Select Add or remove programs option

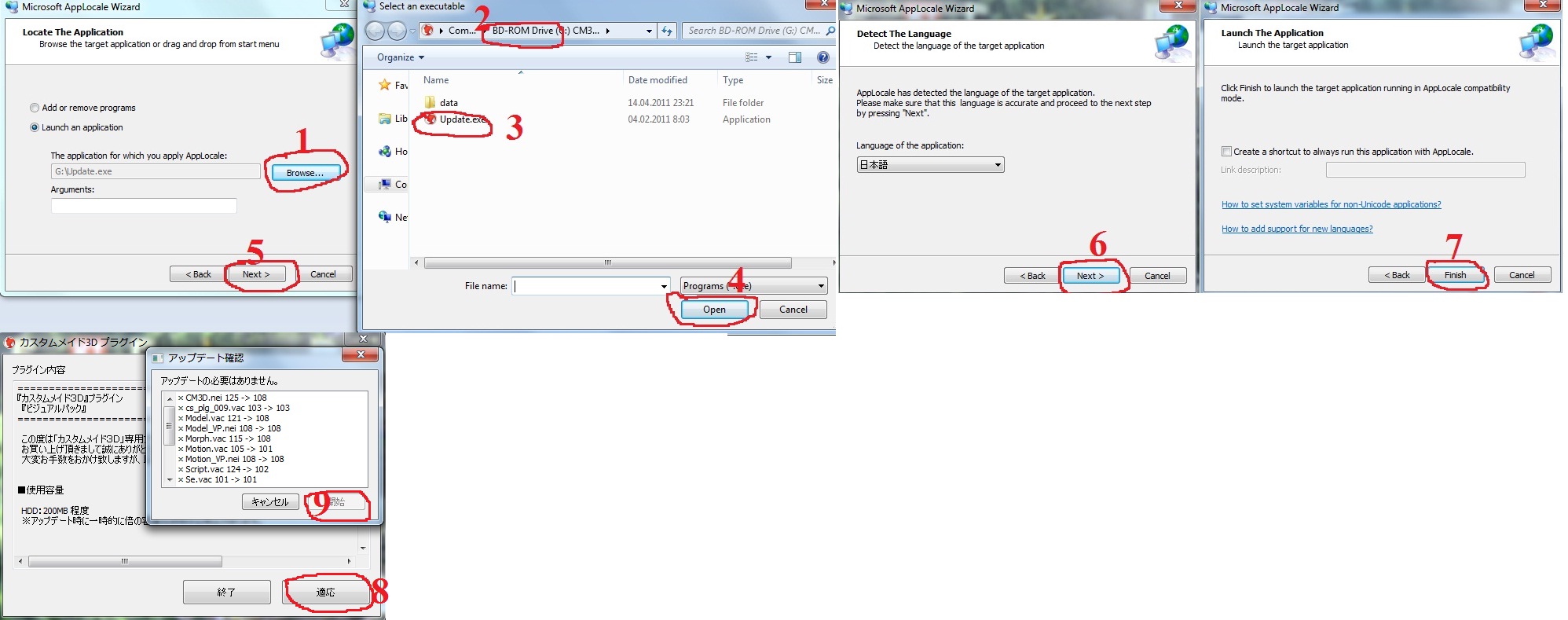pos(34,108)
